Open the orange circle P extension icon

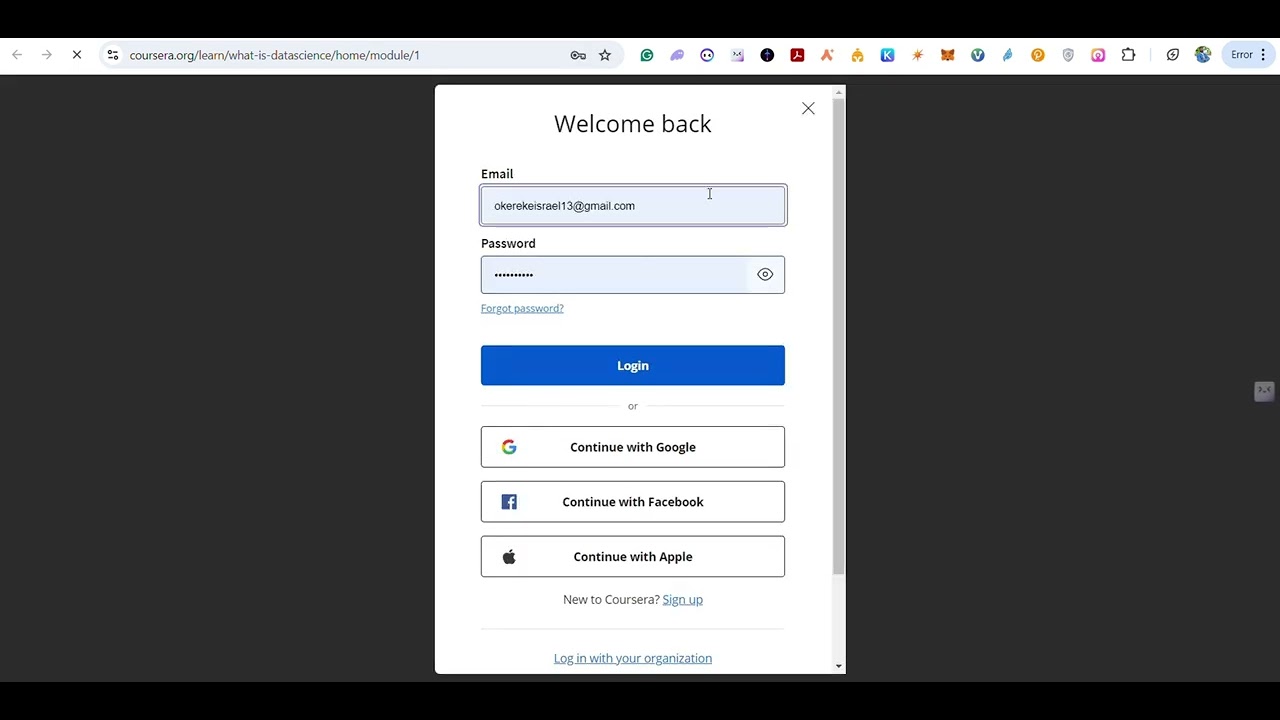(x=1038, y=55)
